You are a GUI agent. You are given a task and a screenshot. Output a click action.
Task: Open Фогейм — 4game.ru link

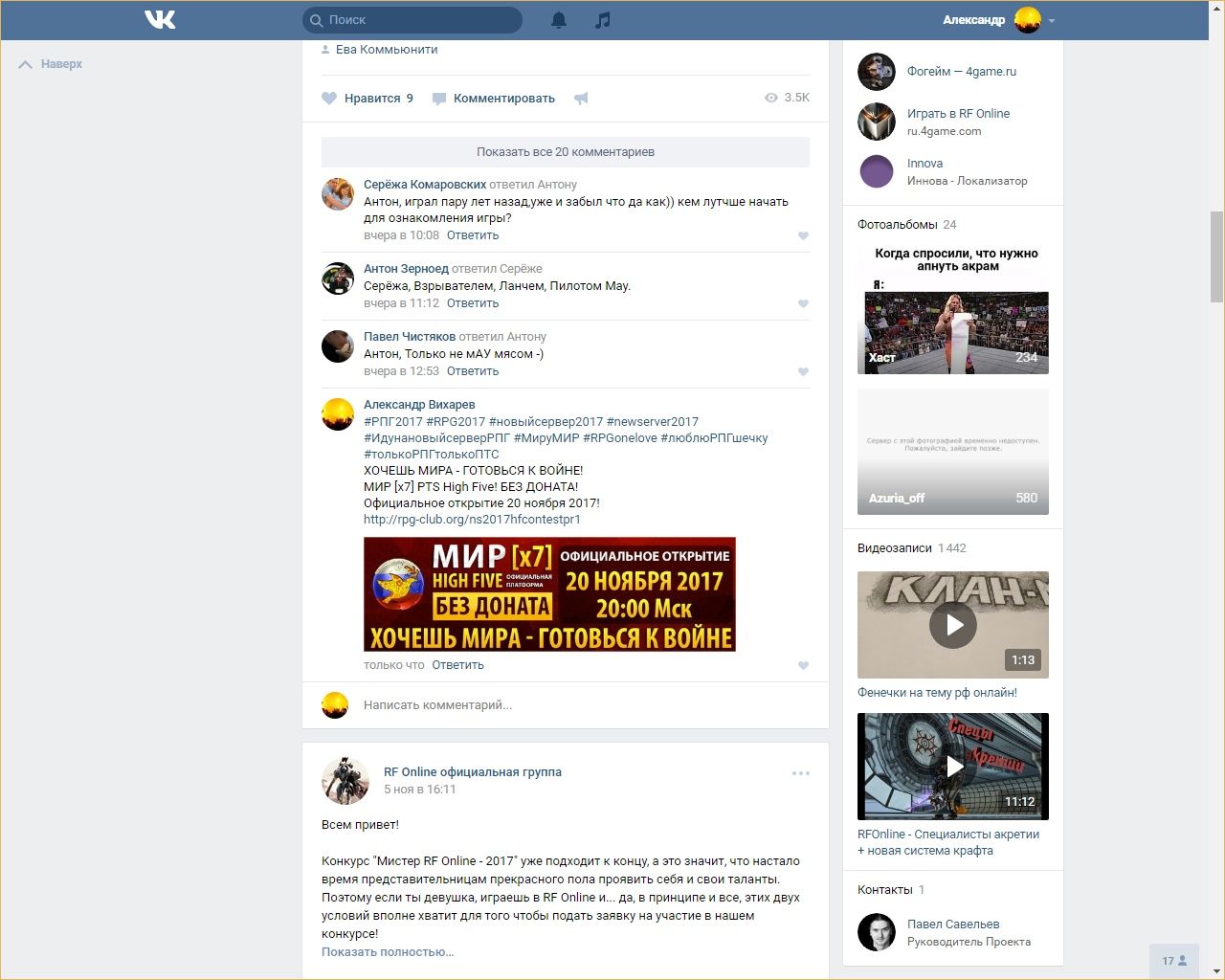[x=962, y=72]
